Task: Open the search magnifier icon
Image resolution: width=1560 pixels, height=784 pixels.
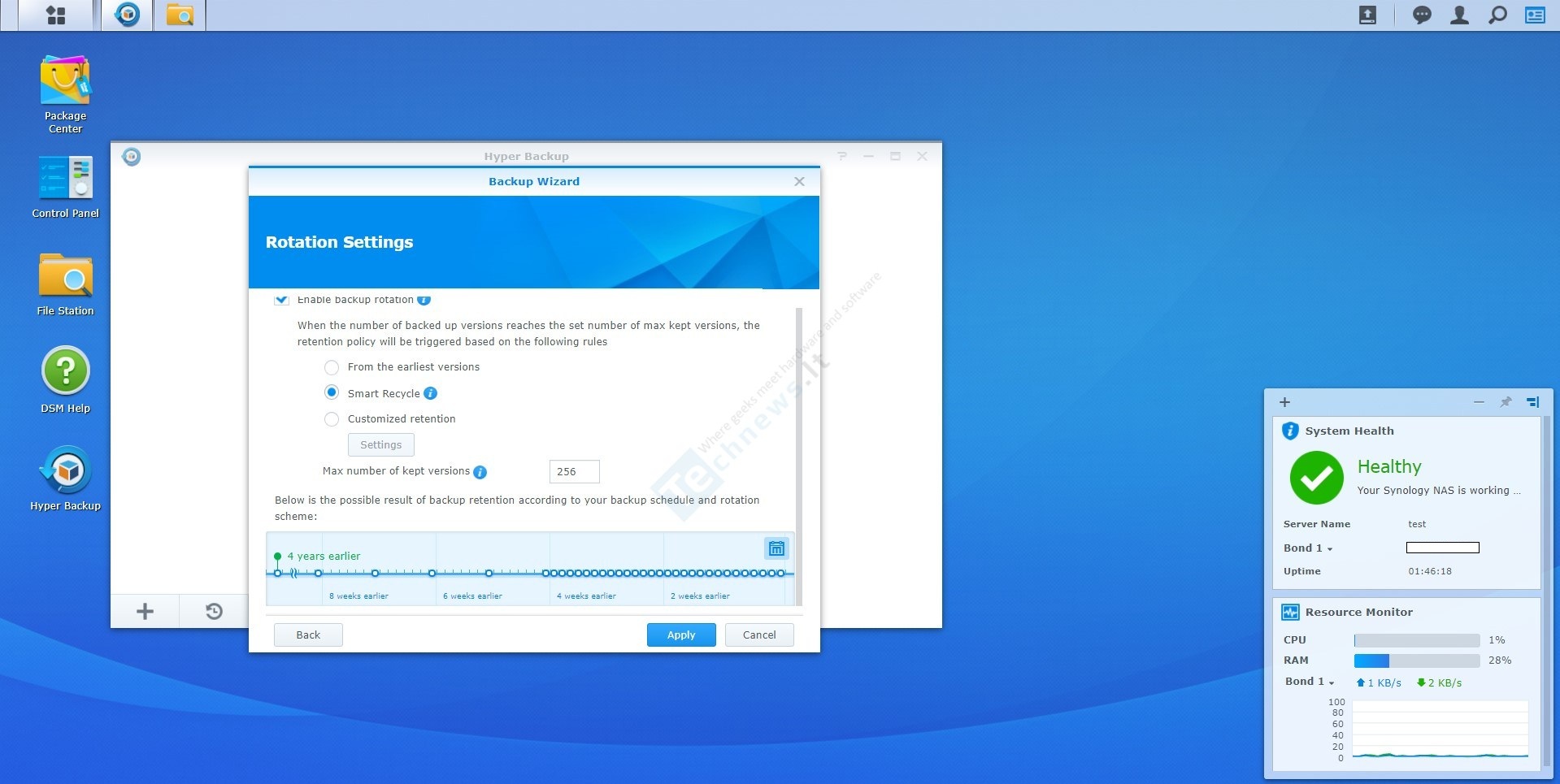Action: click(x=1497, y=15)
